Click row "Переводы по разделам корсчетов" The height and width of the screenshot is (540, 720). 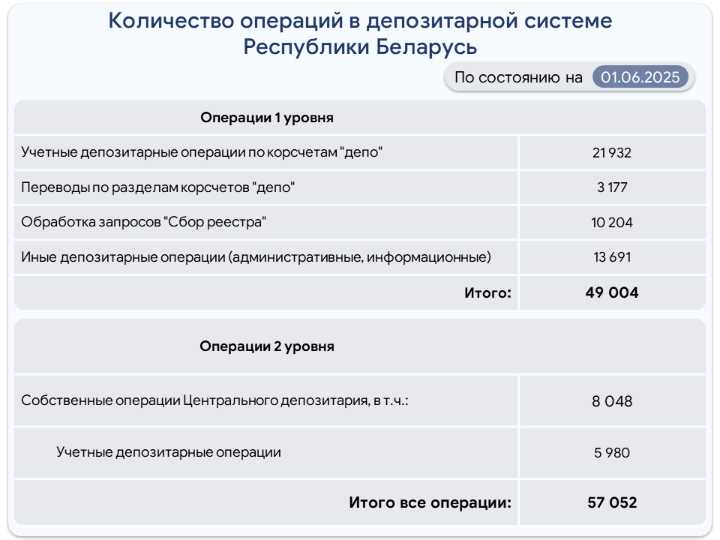(x=360, y=187)
